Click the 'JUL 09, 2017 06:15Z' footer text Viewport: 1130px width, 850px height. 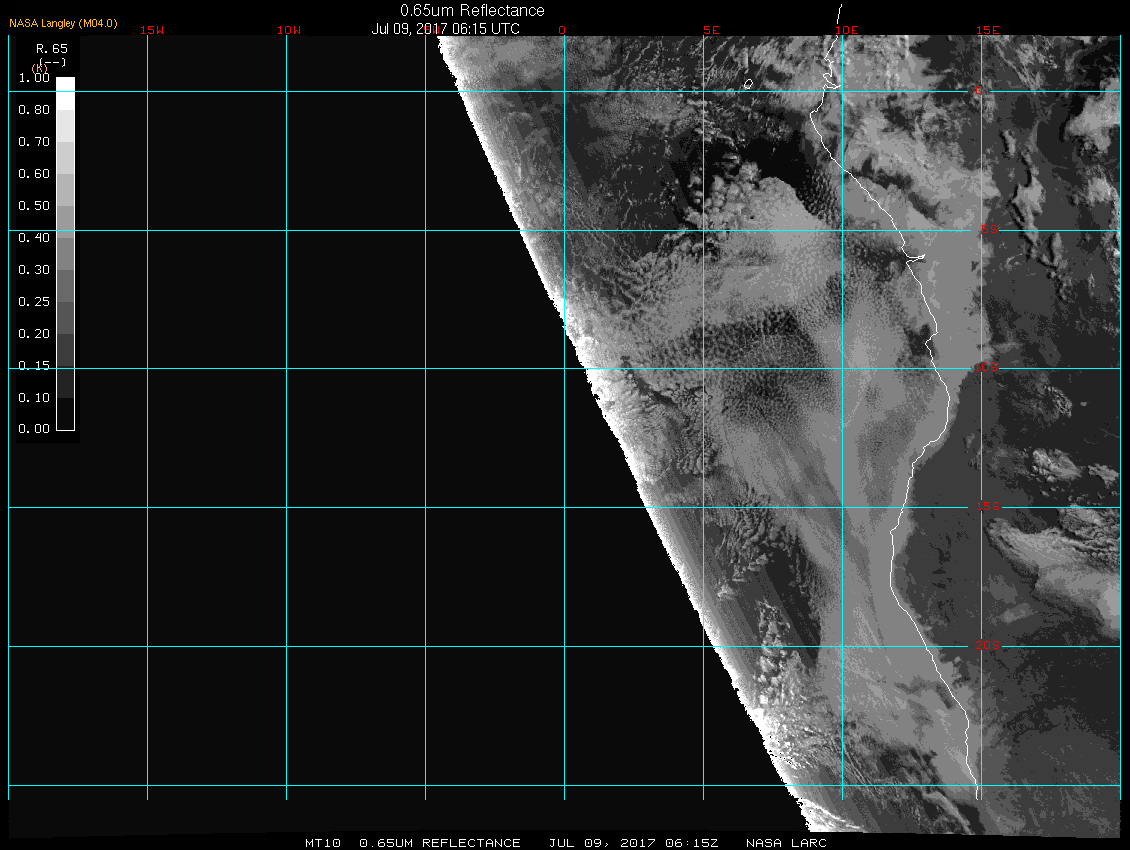(633, 843)
